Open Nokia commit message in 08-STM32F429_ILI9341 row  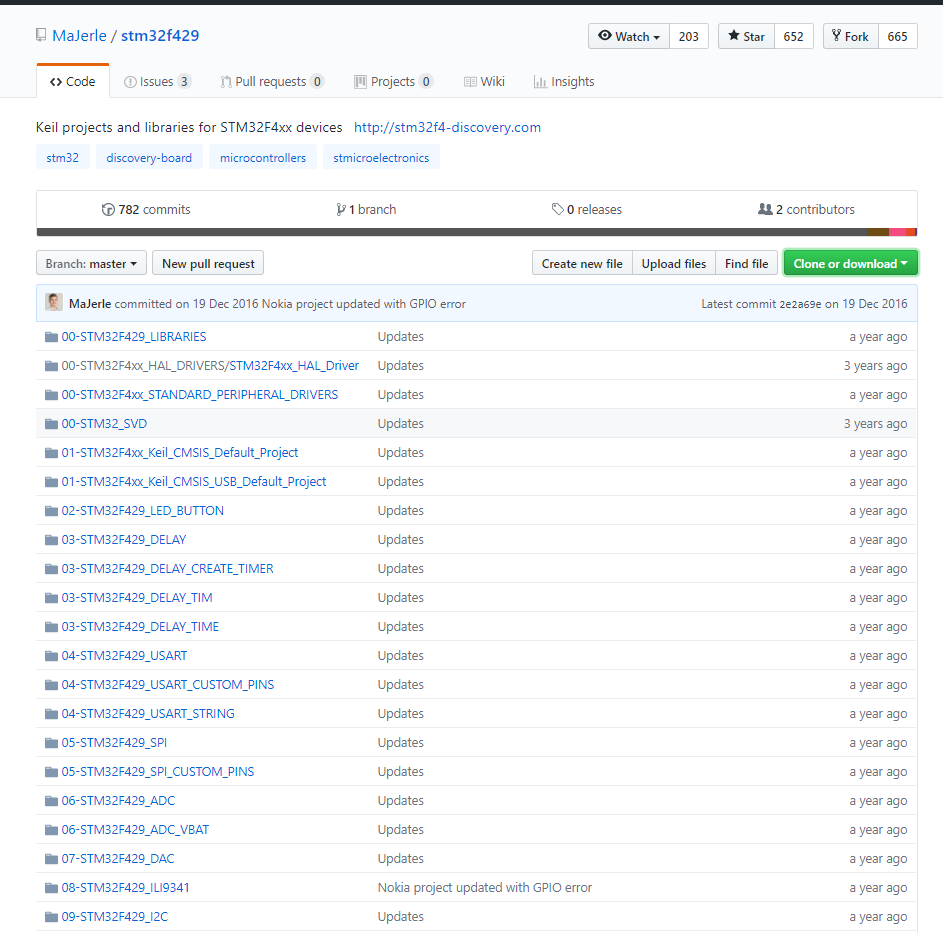pyautogui.click(x=485, y=888)
